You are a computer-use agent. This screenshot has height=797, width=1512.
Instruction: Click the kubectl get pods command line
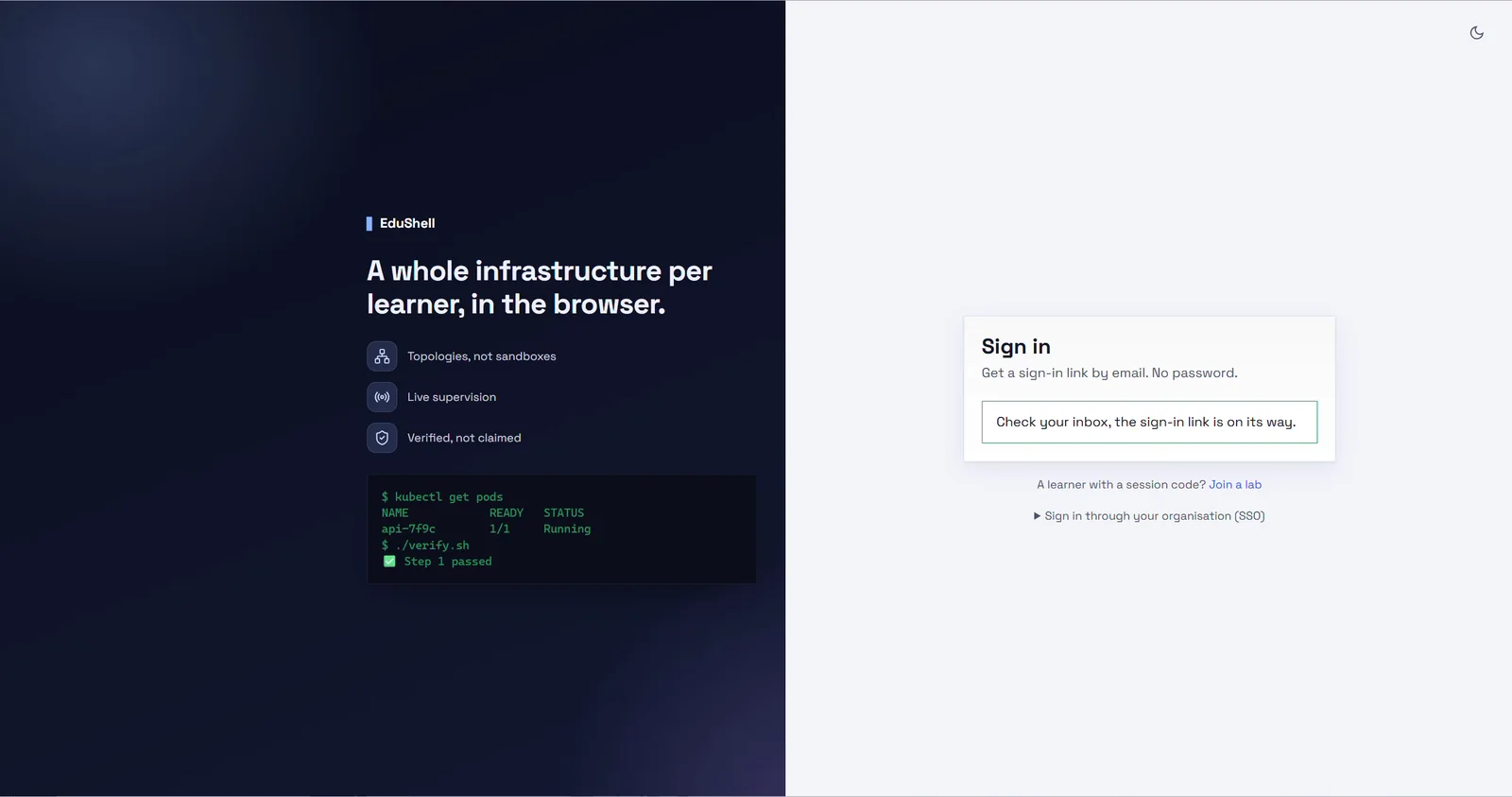(x=442, y=497)
